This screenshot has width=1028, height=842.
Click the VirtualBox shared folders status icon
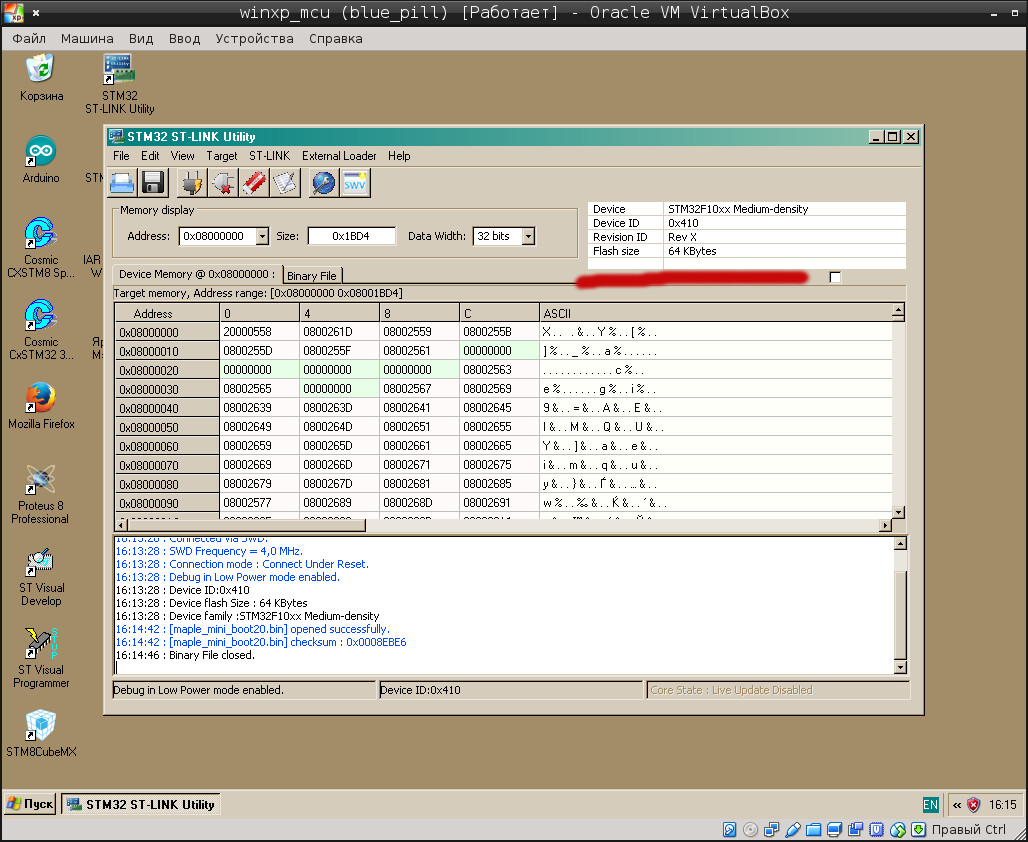point(814,830)
